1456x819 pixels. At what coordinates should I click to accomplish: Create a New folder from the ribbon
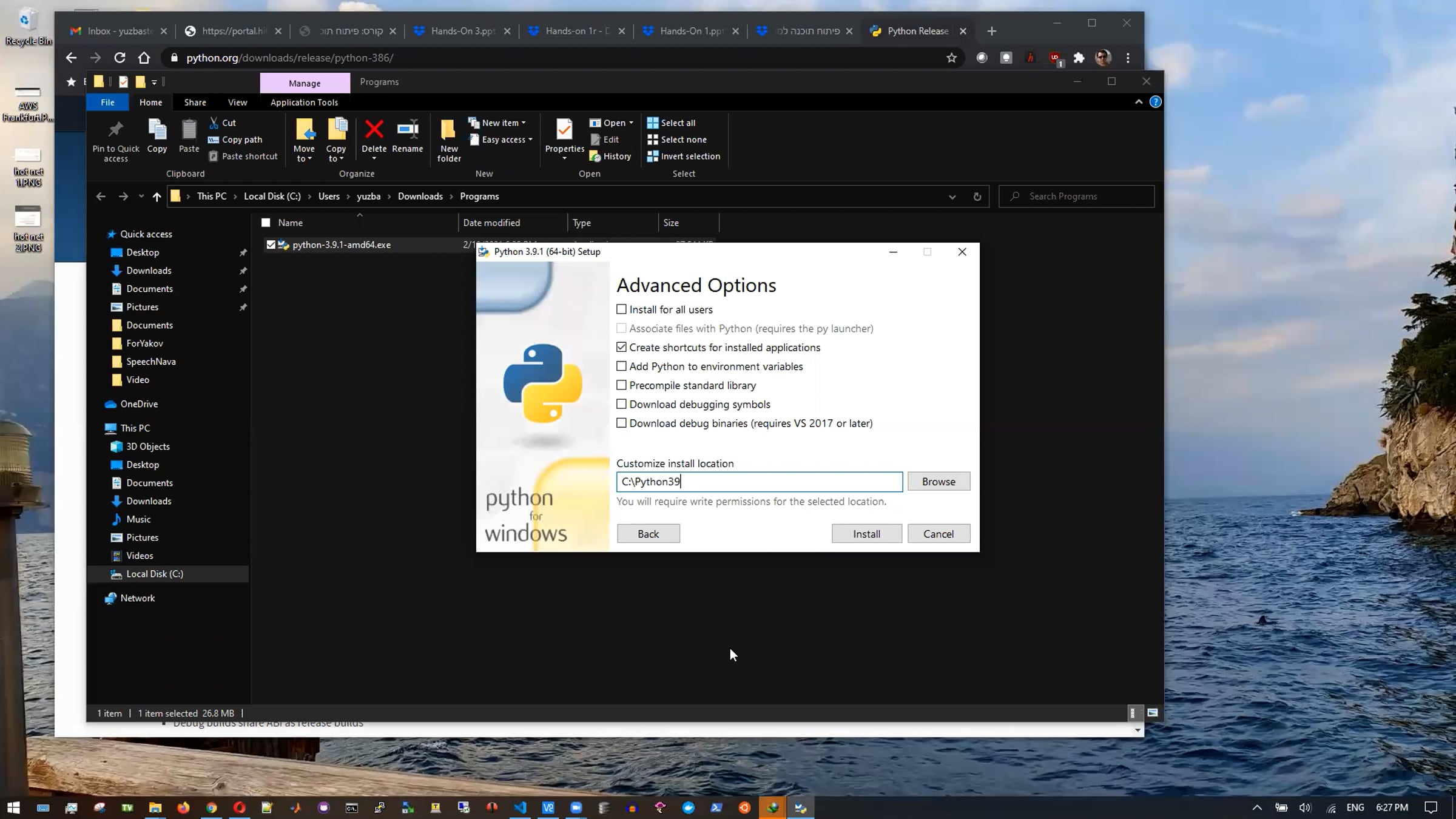coord(449,141)
